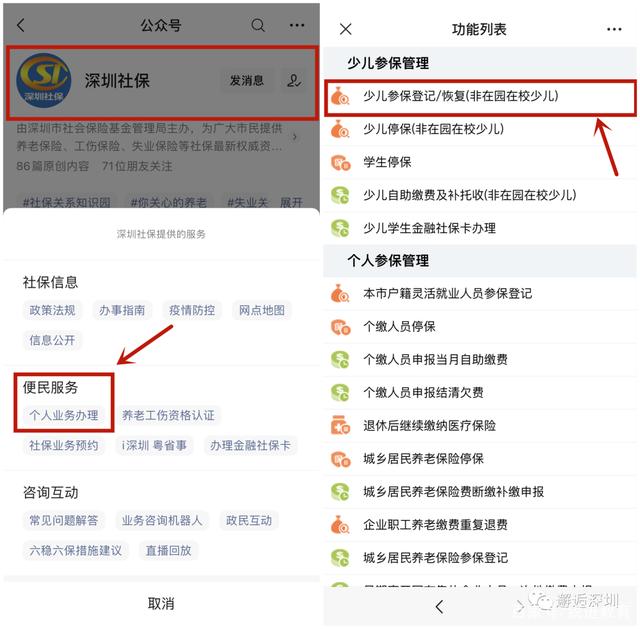Tap 取消 to dismiss the service sheet
This screenshot has height=629, width=640.
[161, 603]
